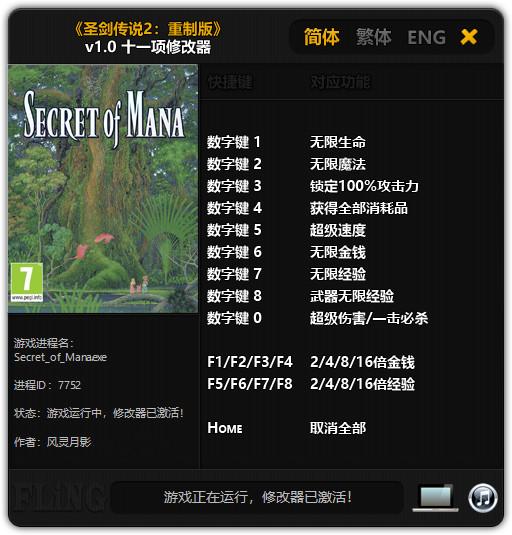Click the PEGI 7 rating badge

(27, 282)
